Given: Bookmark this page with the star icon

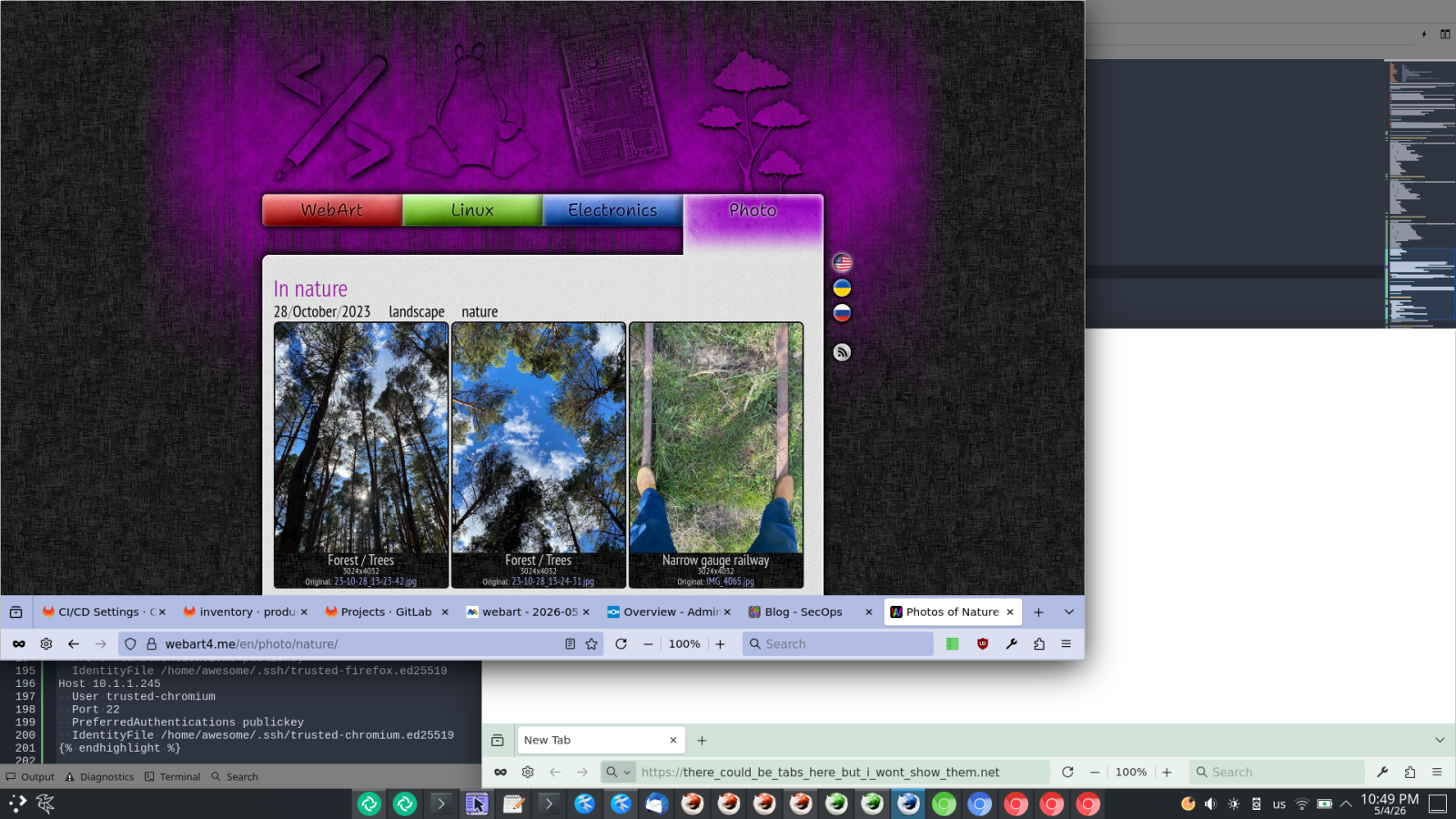Looking at the screenshot, I should tap(591, 644).
